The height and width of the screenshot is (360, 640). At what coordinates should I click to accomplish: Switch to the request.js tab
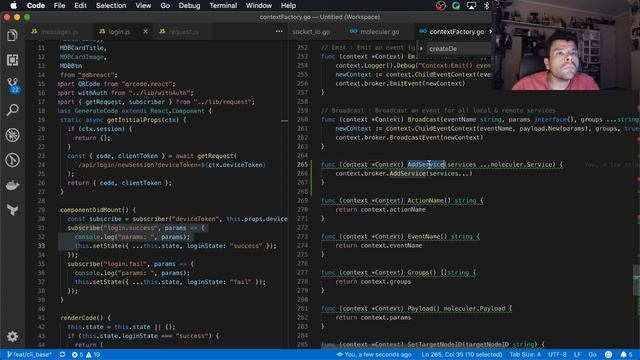click(x=183, y=31)
